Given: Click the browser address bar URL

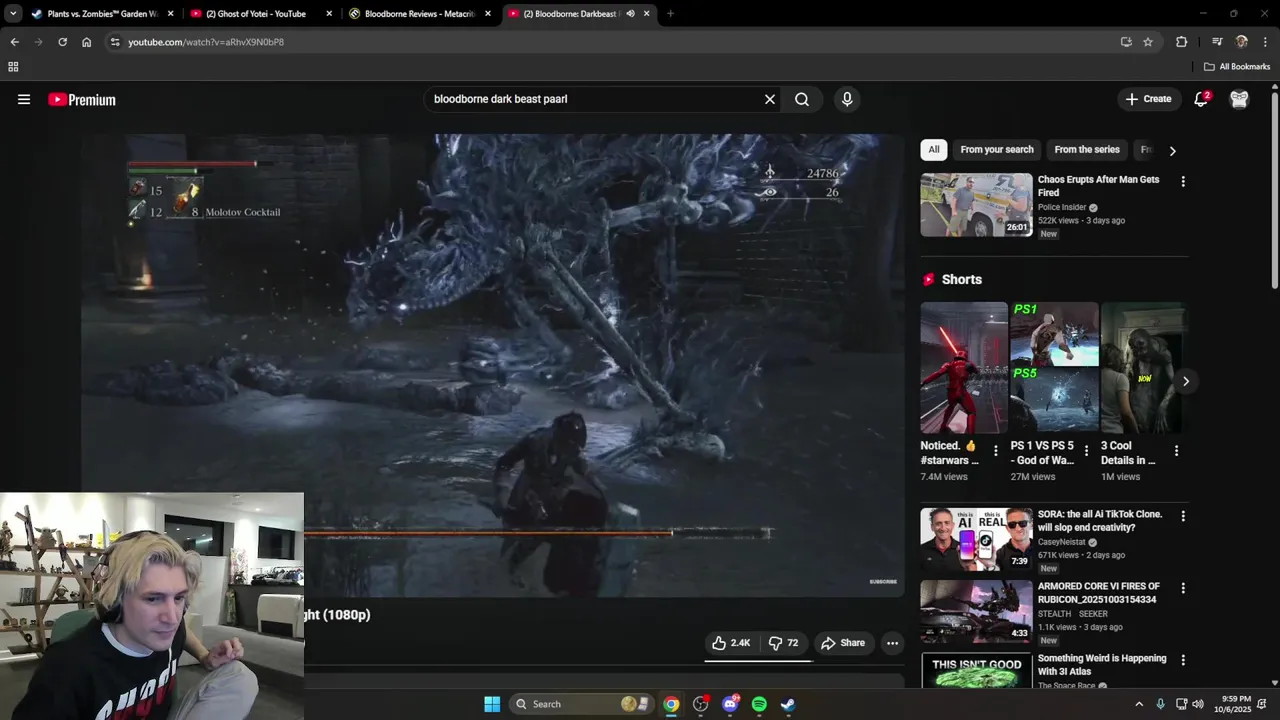Looking at the screenshot, I should click(206, 42).
